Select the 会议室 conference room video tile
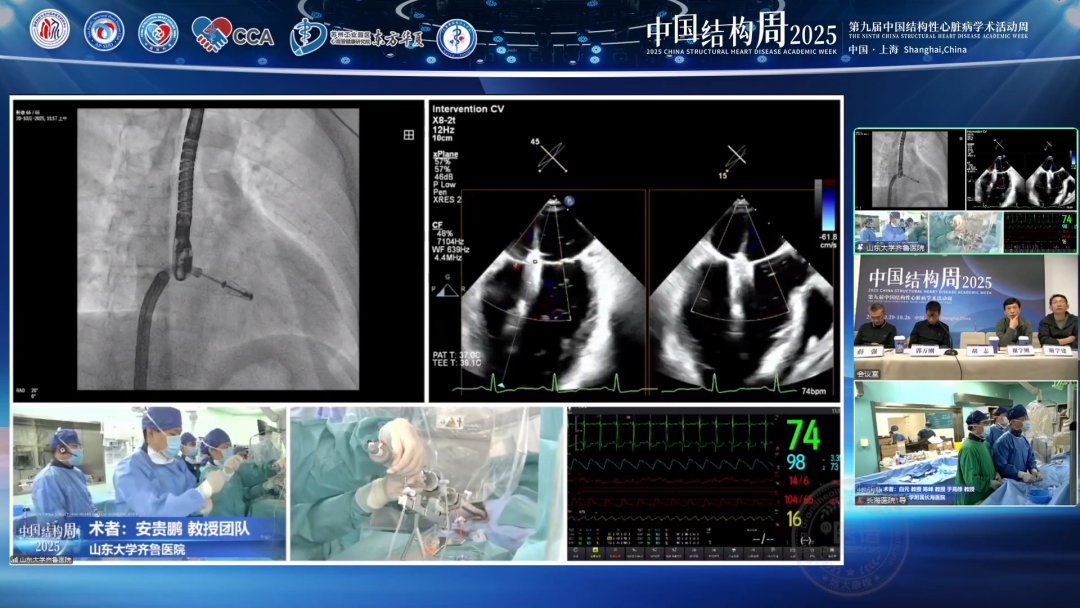Screen dimensions: 1080x608 tap(966, 317)
